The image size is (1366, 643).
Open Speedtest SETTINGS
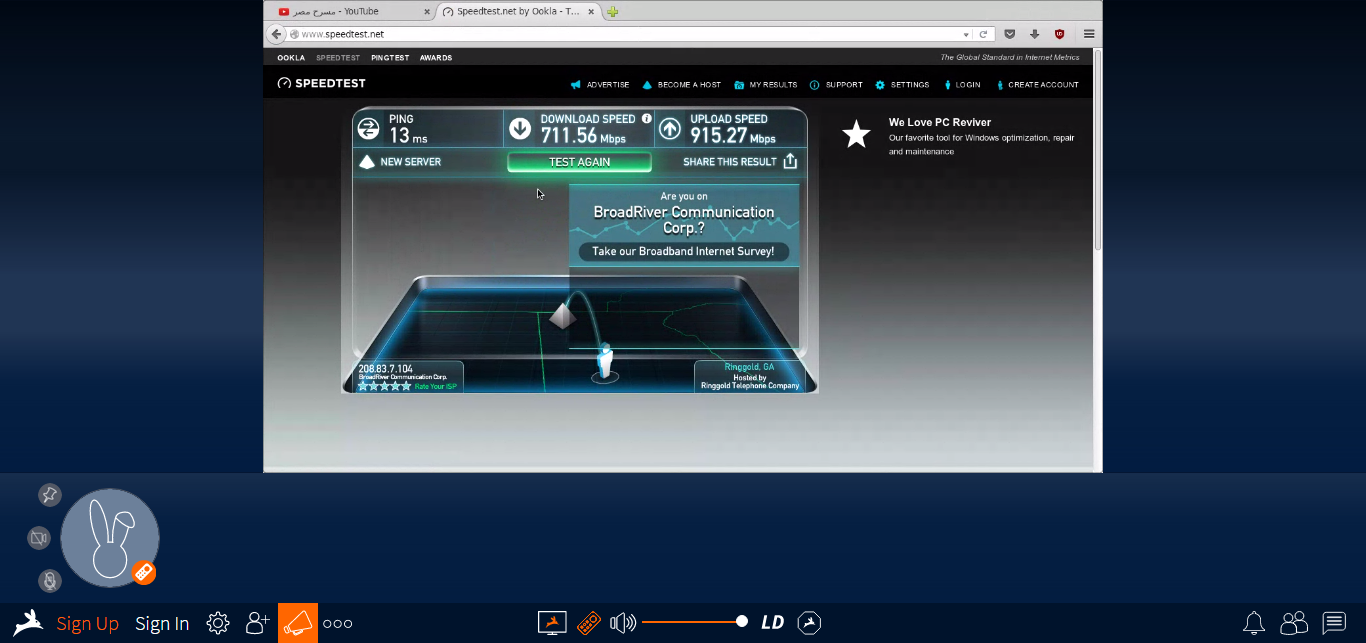pos(902,85)
